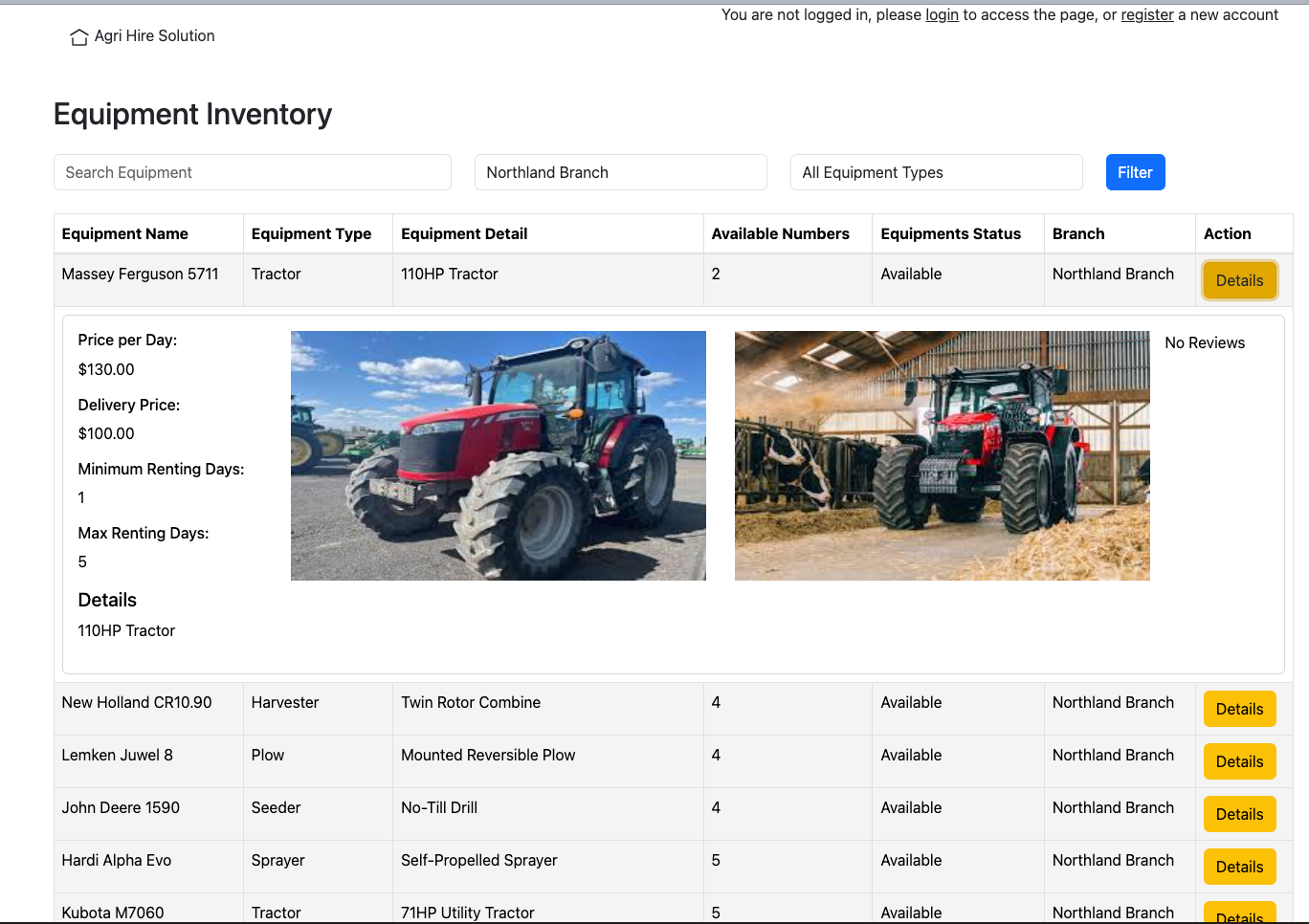Show details for Lemken Juwel 8
This screenshot has width=1309, height=924.
pyautogui.click(x=1239, y=761)
